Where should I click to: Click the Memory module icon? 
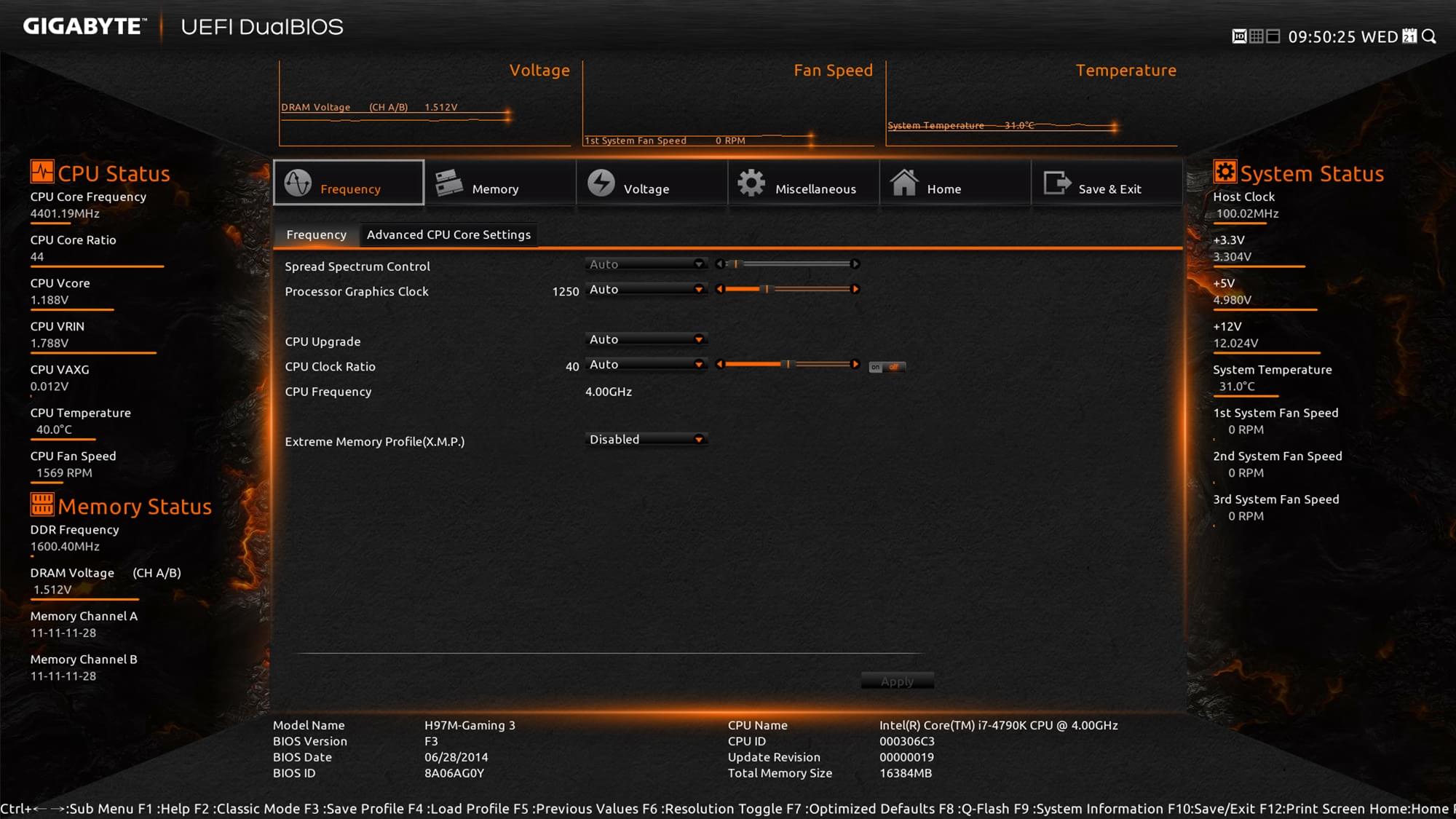(x=448, y=183)
